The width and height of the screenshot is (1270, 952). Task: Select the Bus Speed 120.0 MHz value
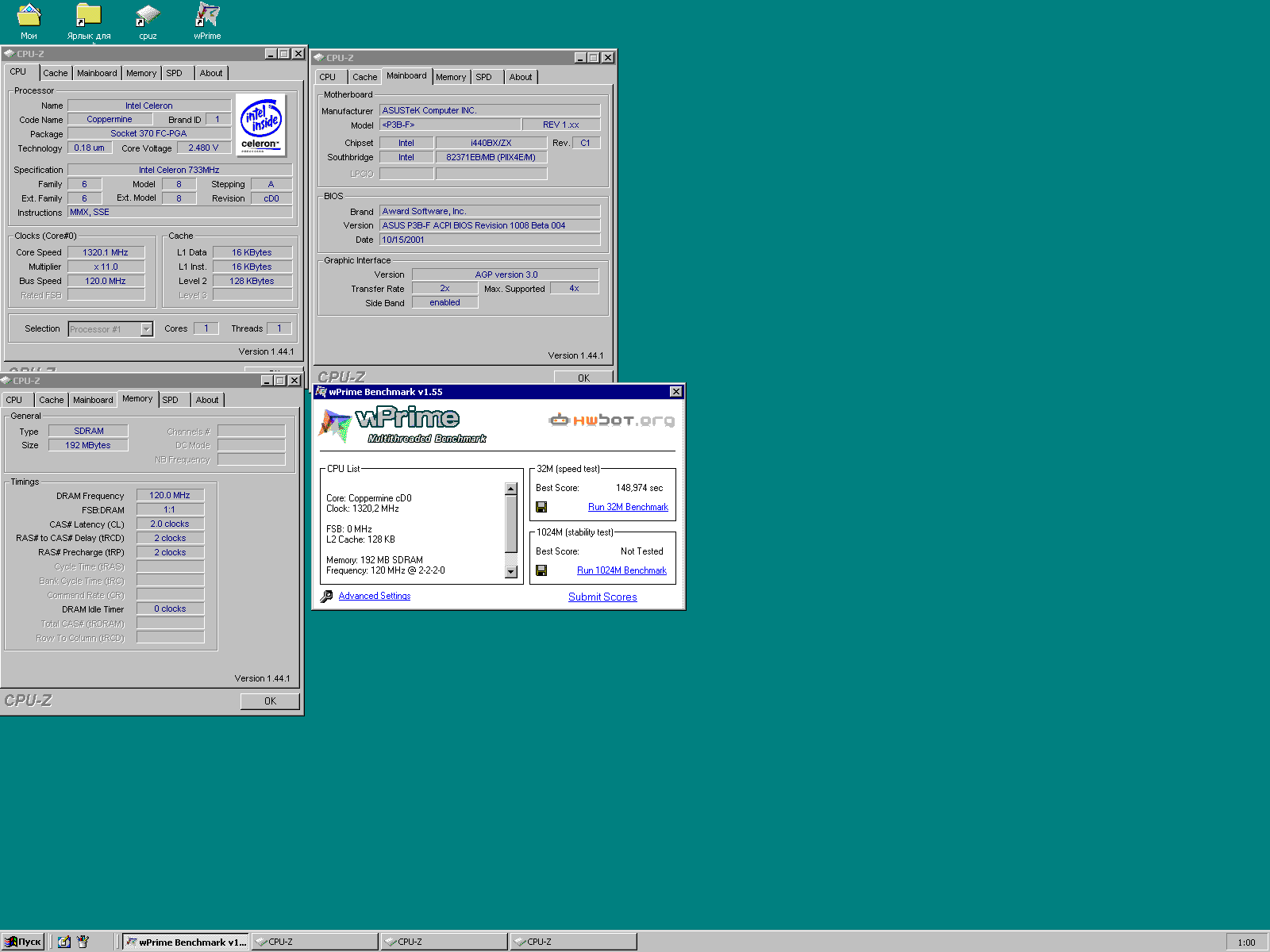tap(106, 281)
